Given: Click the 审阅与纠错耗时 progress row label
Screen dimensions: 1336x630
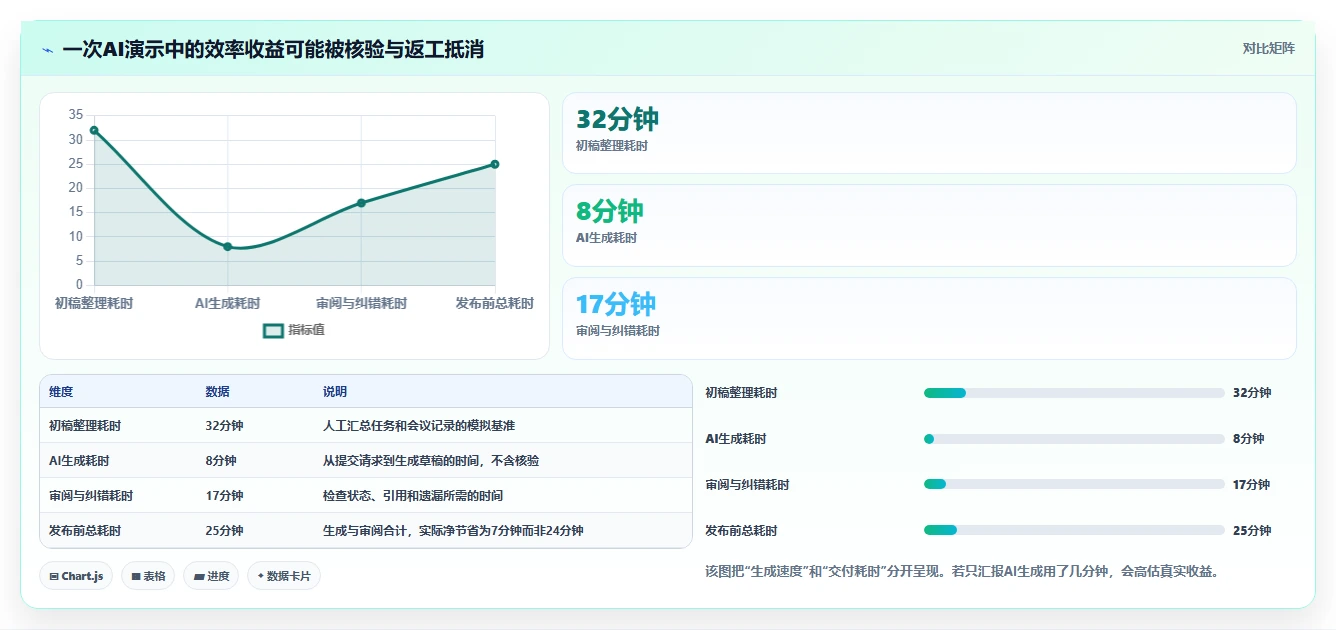Looking at the screenshot, I should click(x=747, y=485).
